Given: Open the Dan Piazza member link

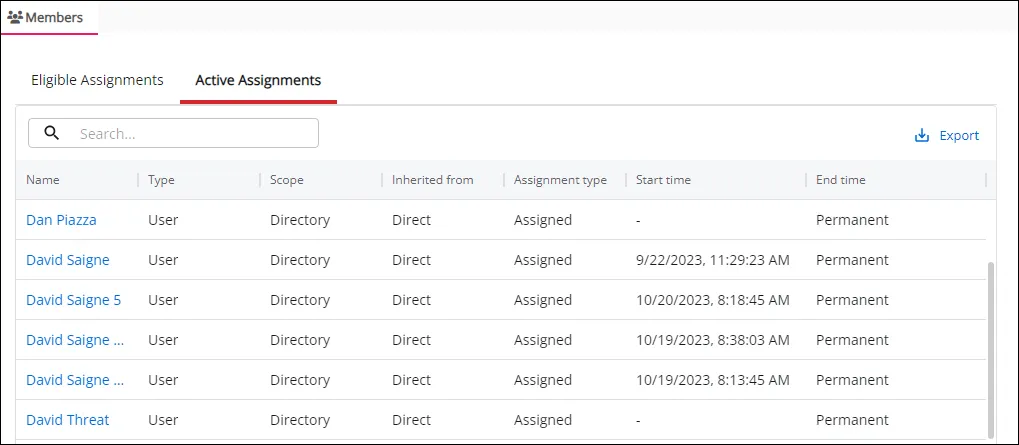Looking at the screenshot, I should pyautogui.click(x=61, y=220).
